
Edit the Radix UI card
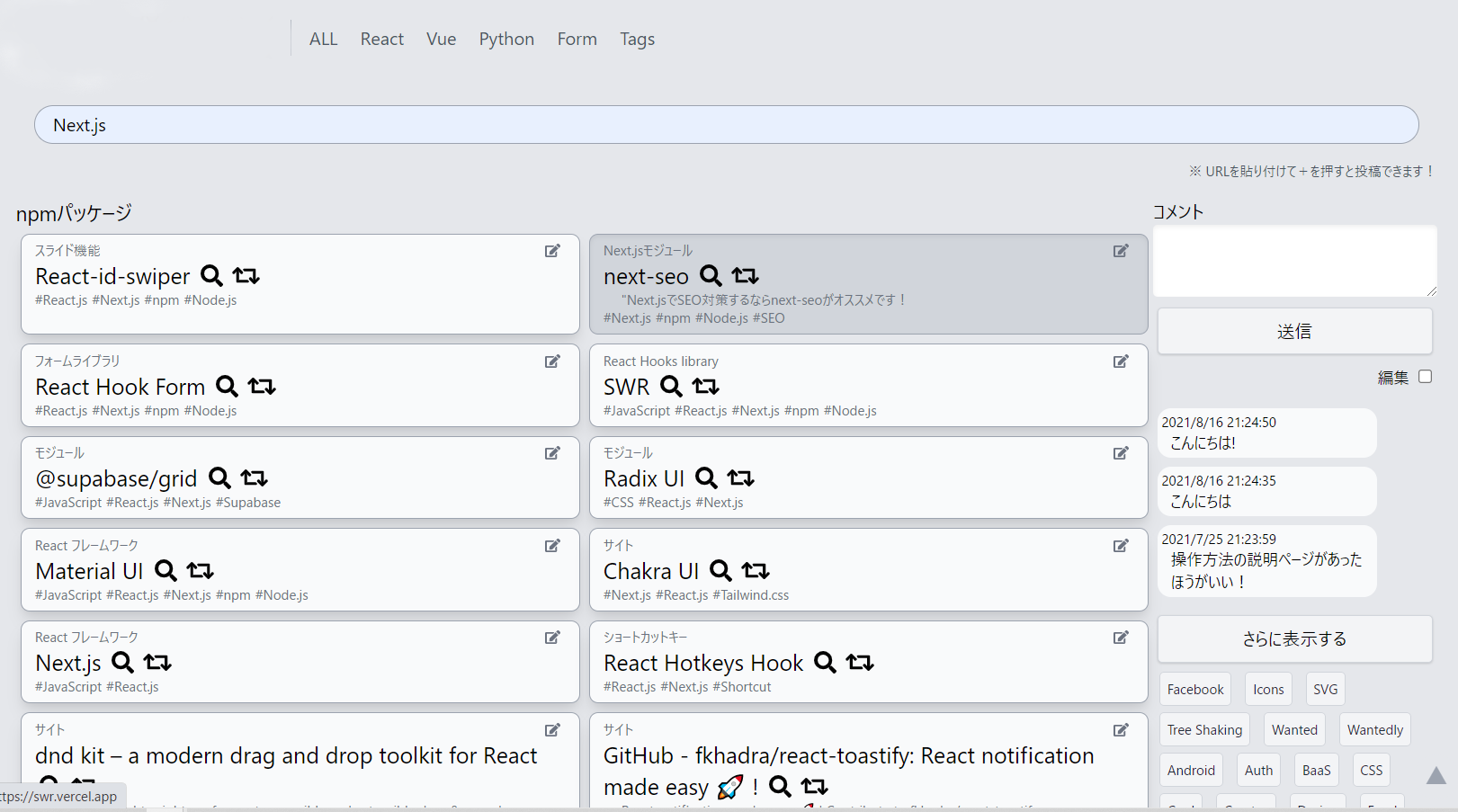click(1121, 453)
